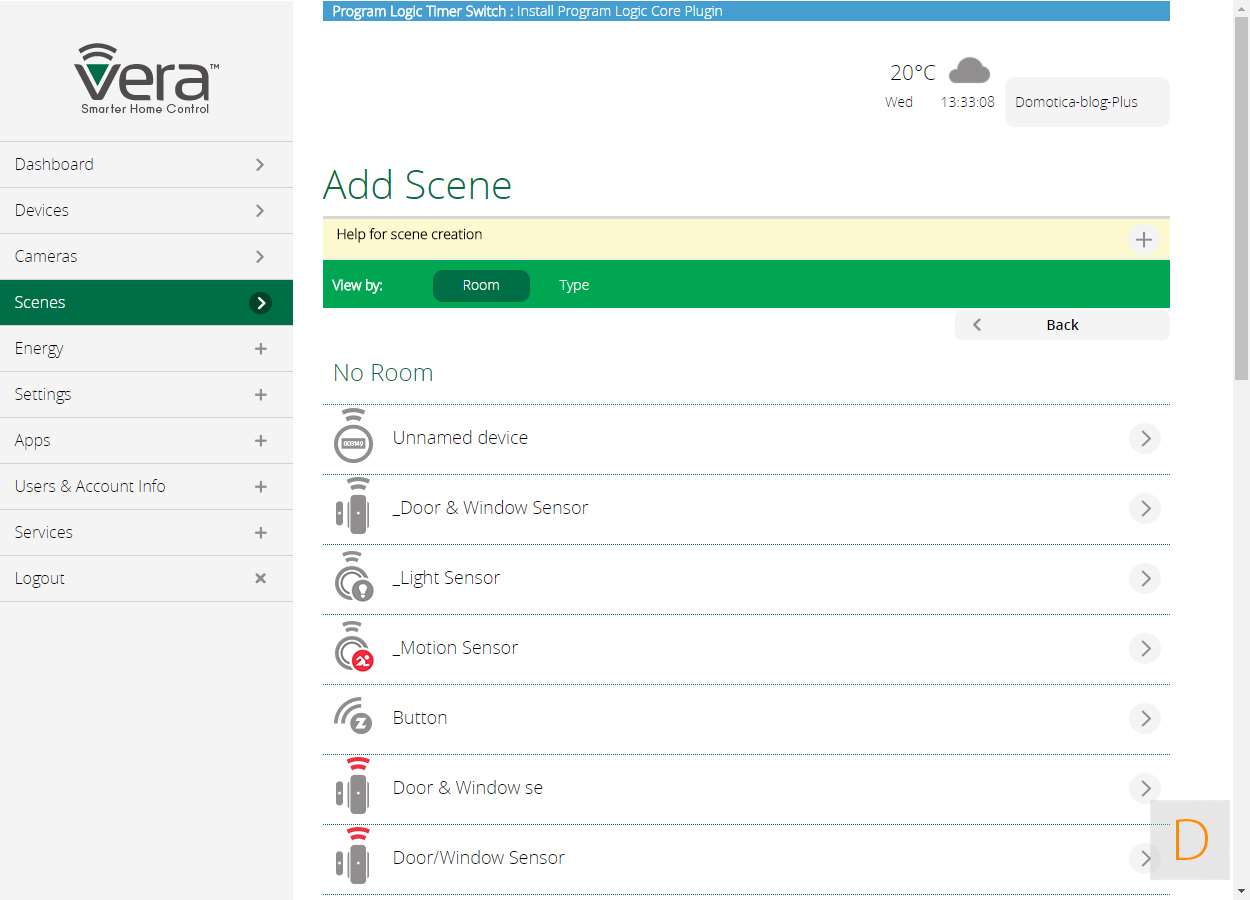Viewport: 1250px width, 900px height.
Task: Switch view to Room
Action: tap(481, 285)
